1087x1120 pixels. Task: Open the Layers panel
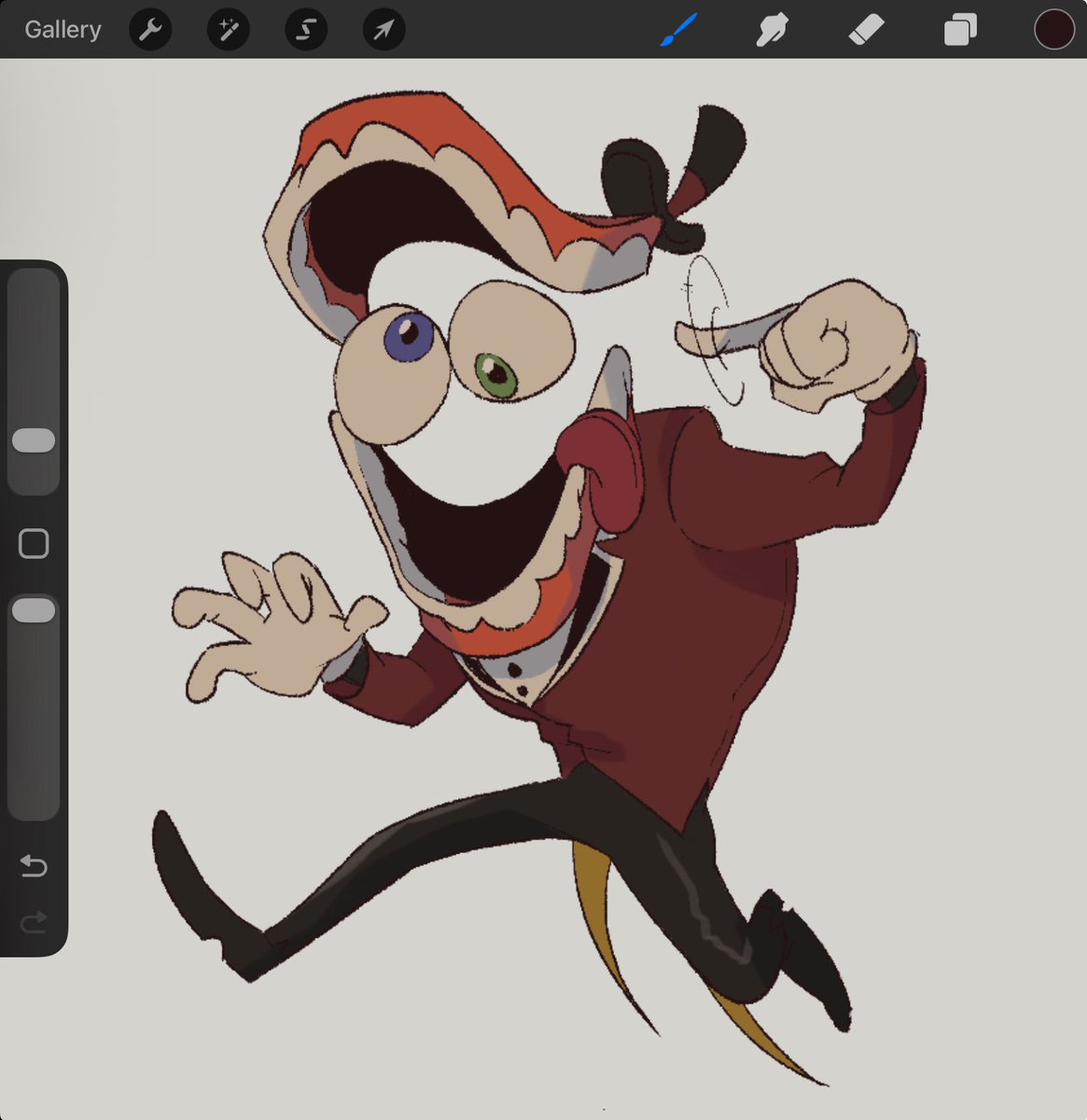pyautogui.click(x=960, y=30)
